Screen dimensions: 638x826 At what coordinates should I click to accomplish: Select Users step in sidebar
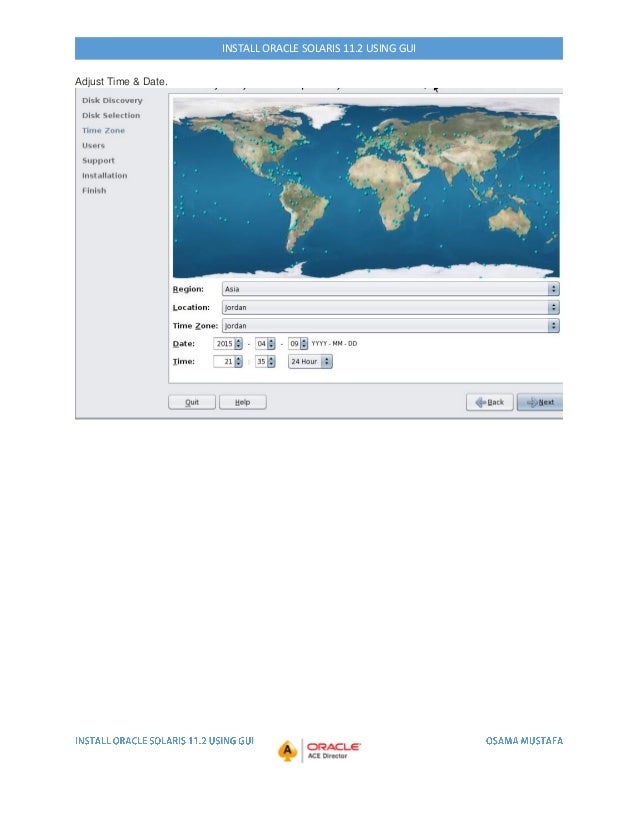click(93, 145)
